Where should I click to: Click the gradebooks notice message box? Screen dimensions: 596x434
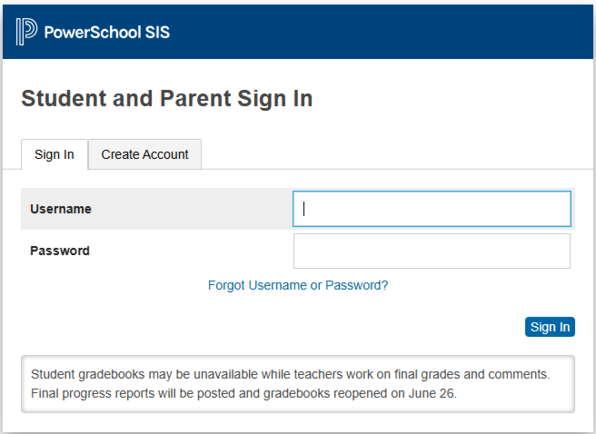[298, 384]
